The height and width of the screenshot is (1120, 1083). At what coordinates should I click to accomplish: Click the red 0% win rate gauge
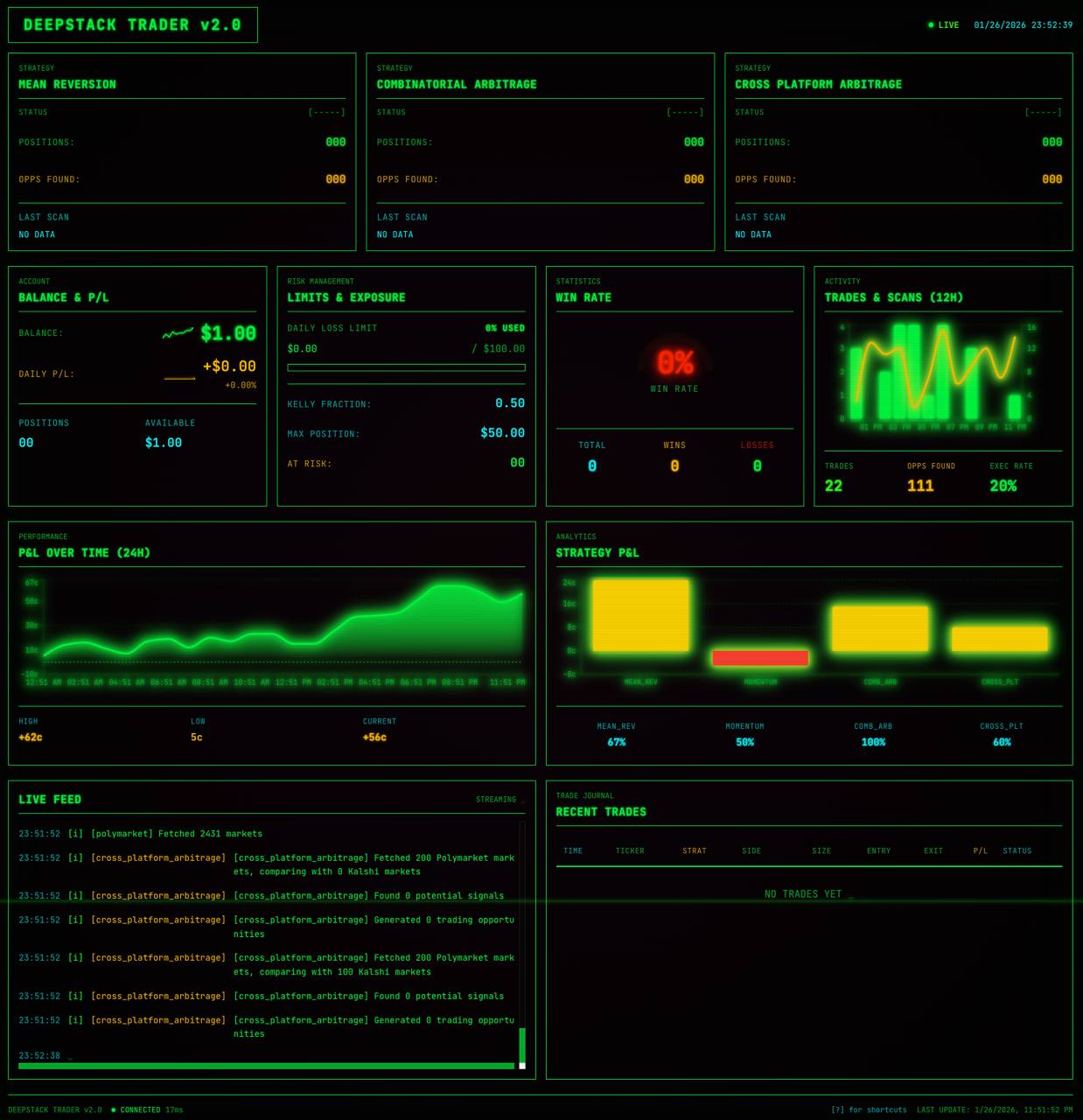[674, 362]
